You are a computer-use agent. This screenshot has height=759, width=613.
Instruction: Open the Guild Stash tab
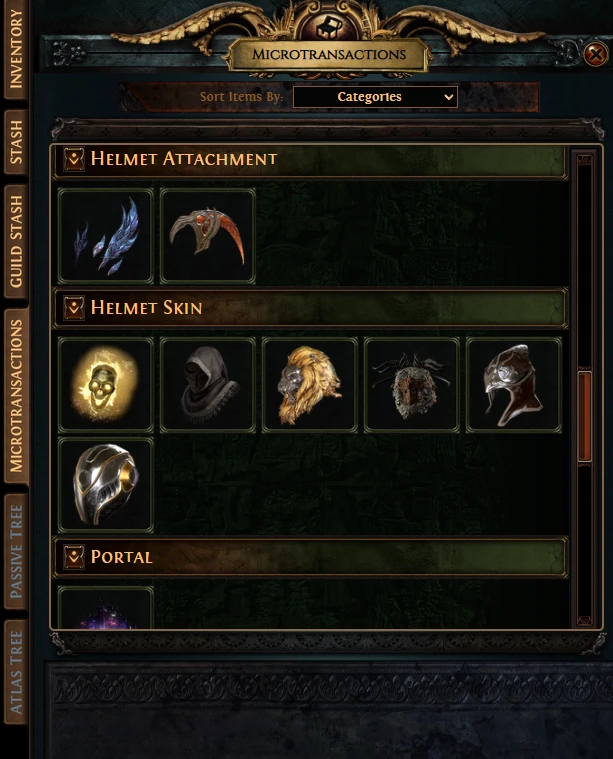15,241
